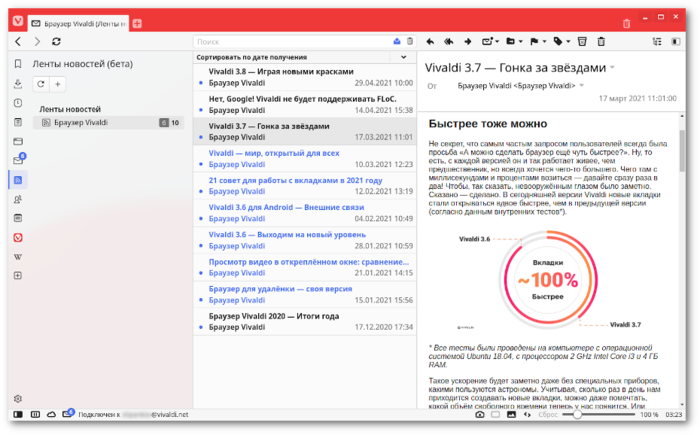This screenshot has height=435, width=700.
Task: Click the add feed plus button
Action: point(58,84)
